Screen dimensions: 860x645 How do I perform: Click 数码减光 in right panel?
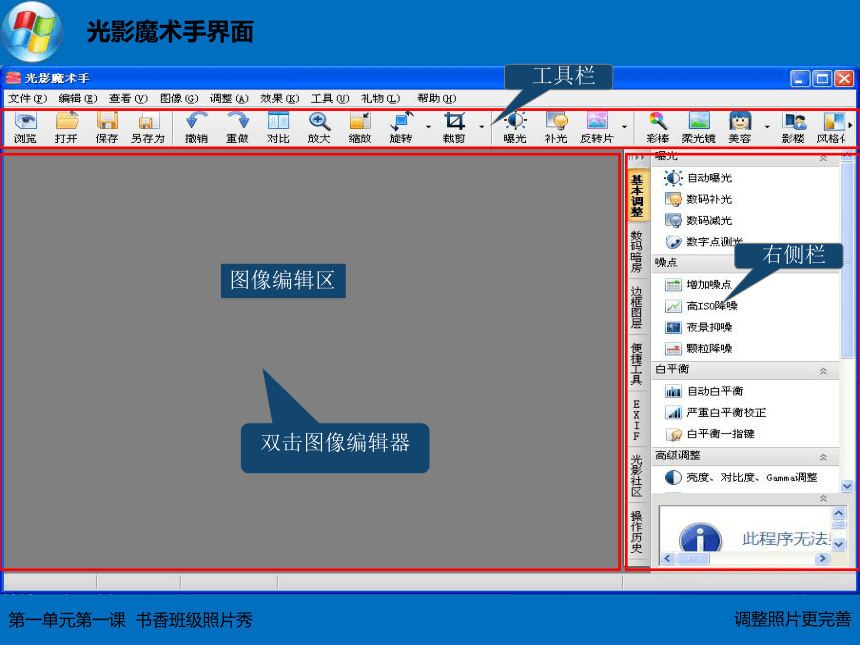698,220
